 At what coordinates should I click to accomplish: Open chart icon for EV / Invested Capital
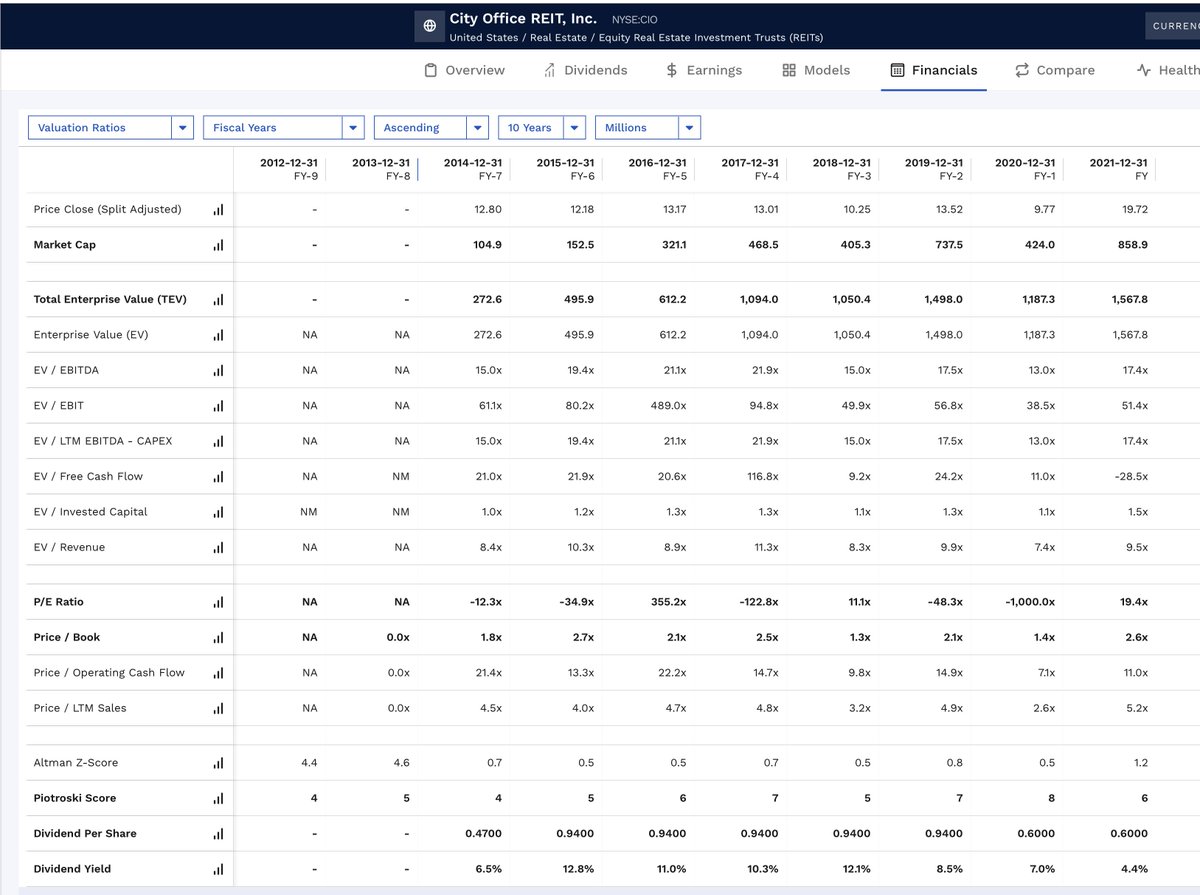(218, 512)
